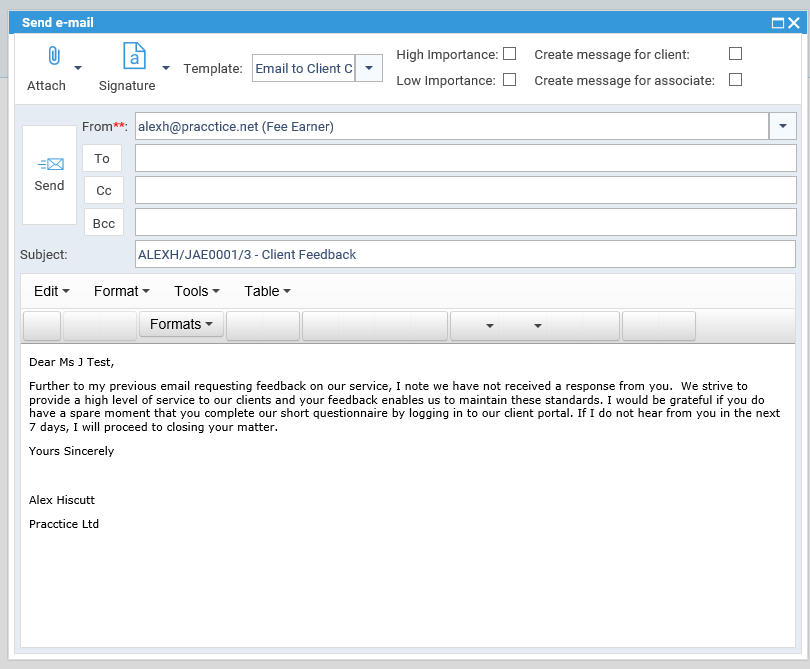
Task: Click the Attach paperclip icon
Action: [54, 55]
